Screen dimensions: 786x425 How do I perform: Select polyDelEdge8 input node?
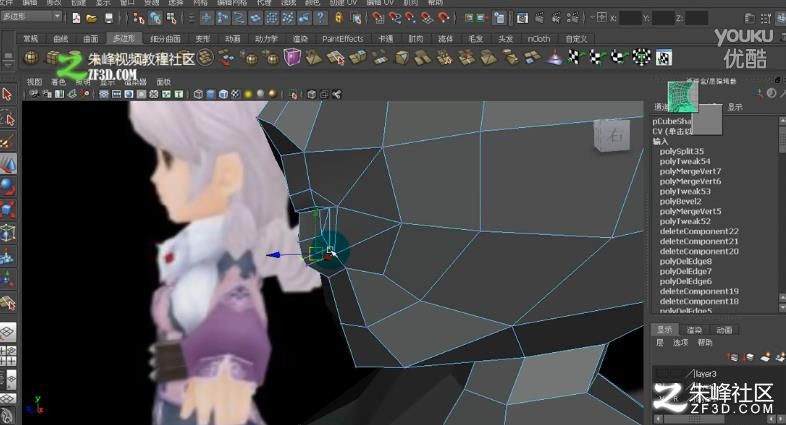point(685,262)
